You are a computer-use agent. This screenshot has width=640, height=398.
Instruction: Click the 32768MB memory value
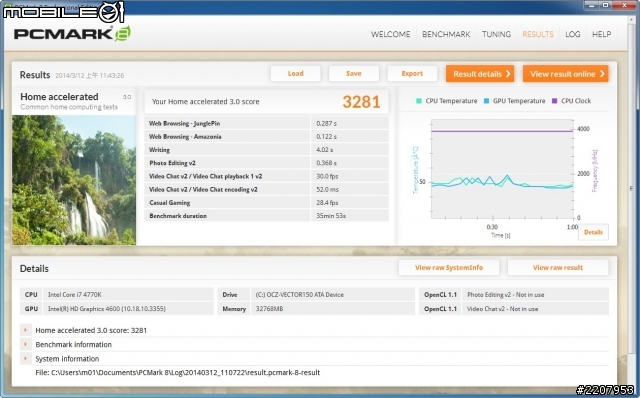pyautogui.click(x=269, y=309)
